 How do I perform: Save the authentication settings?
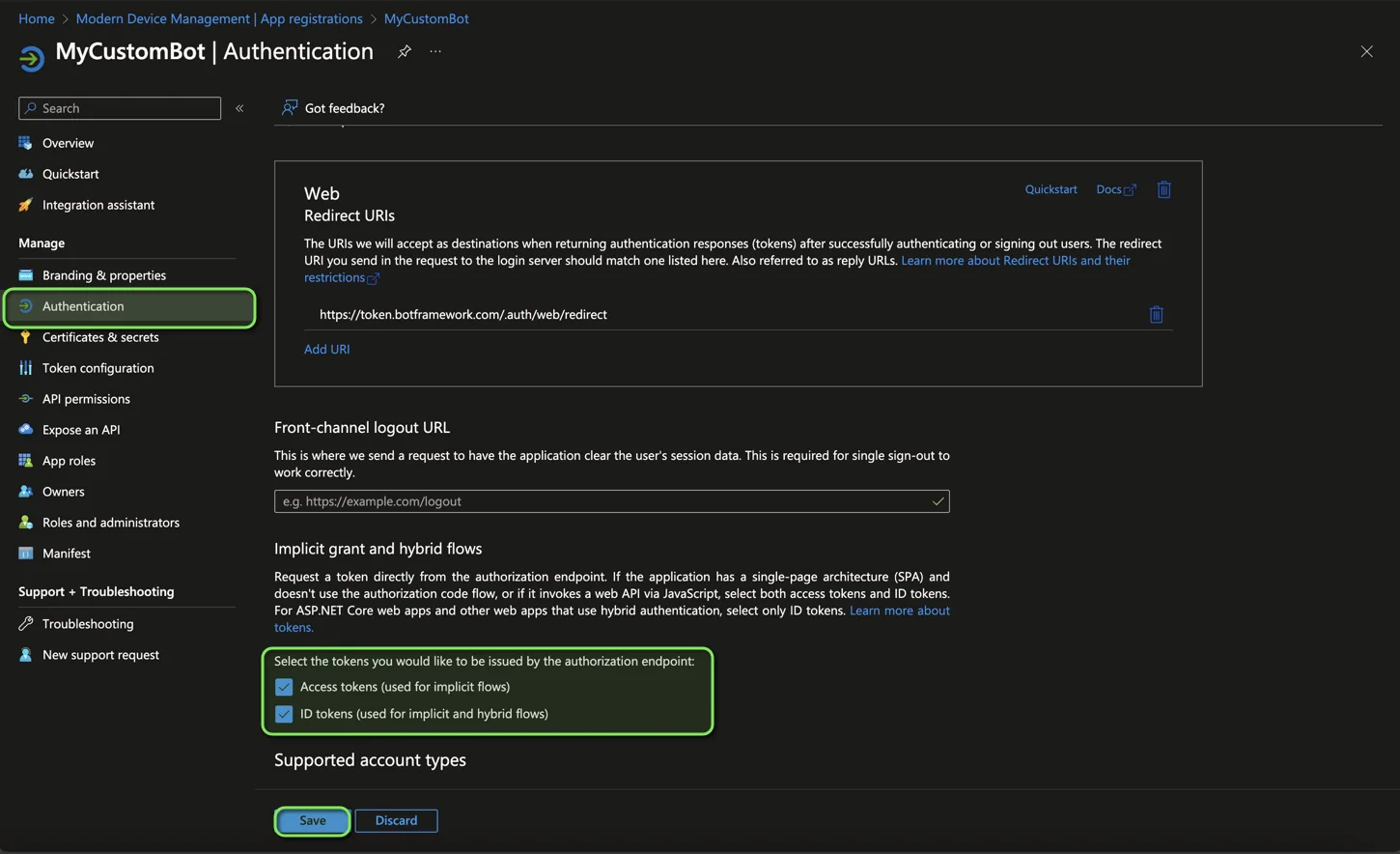[x=313, y=820]
